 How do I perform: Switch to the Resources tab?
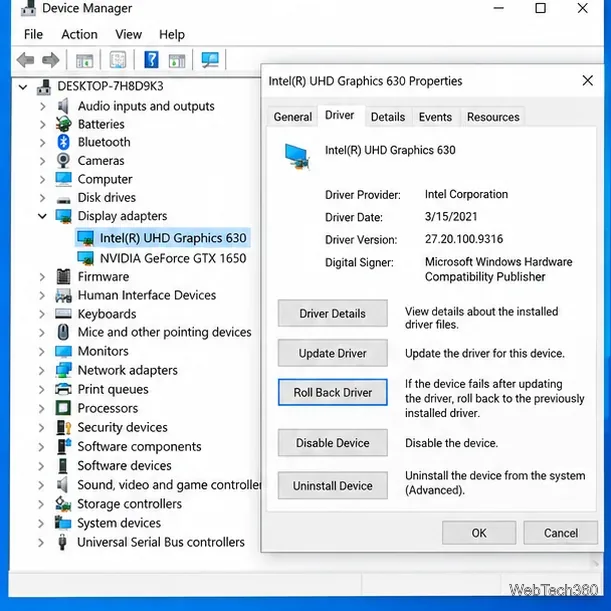493,117
